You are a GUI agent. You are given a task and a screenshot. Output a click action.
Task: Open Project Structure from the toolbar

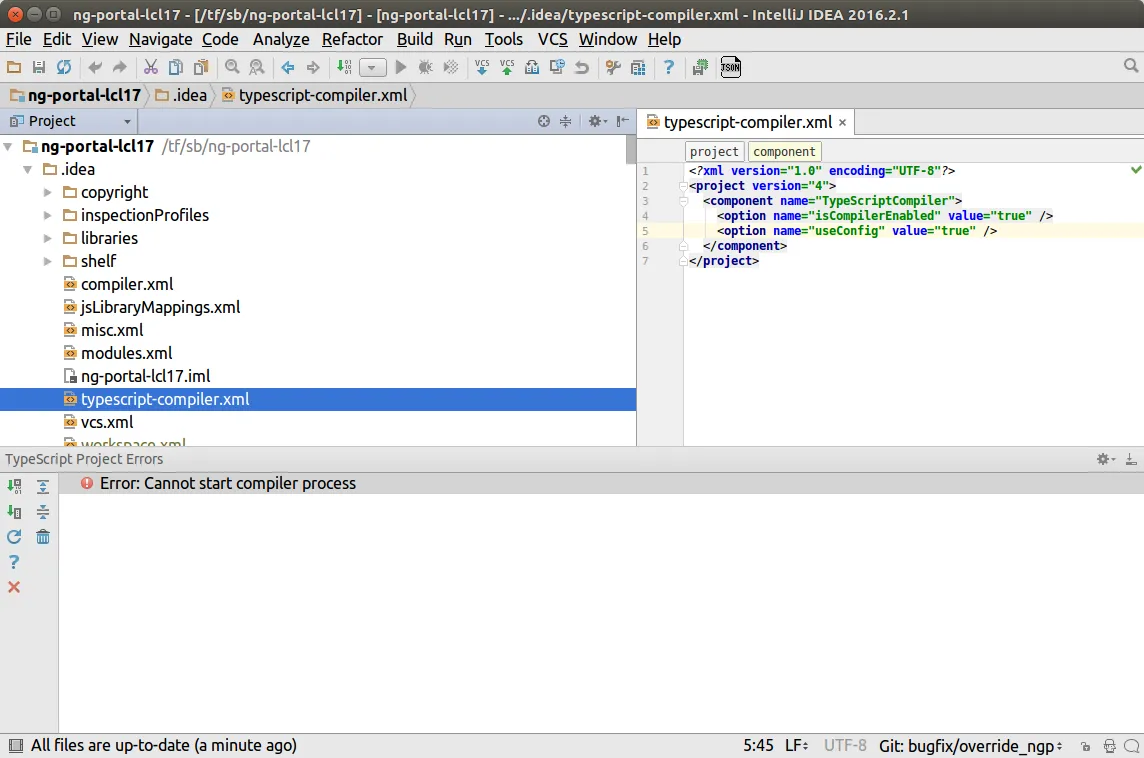coord(638,67)
